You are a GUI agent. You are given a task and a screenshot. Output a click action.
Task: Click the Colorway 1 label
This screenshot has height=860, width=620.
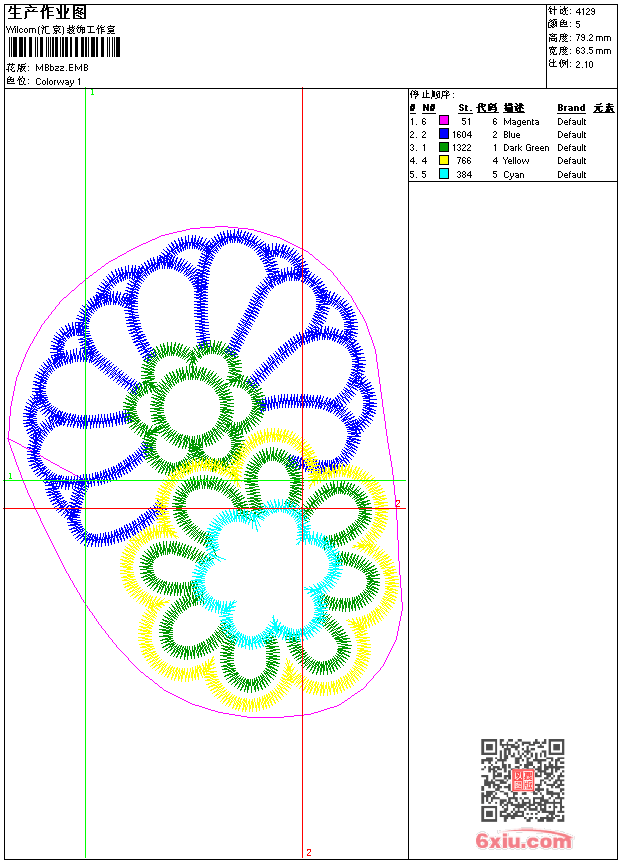58,81
